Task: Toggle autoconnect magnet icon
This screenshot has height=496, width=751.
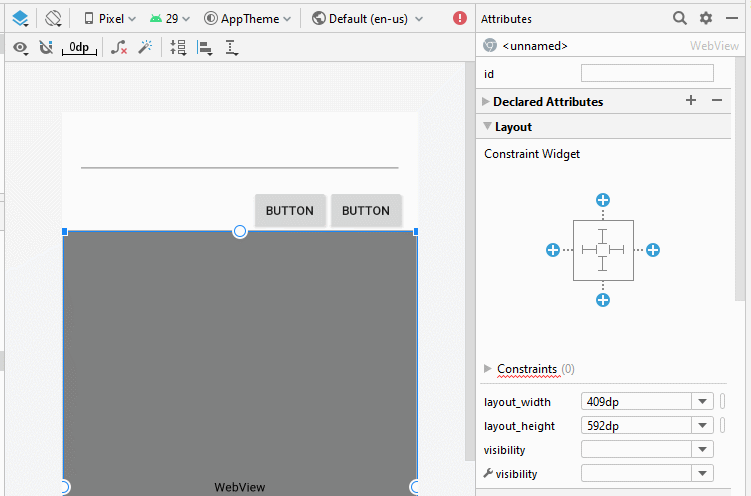Action: (x=46, y=47)
